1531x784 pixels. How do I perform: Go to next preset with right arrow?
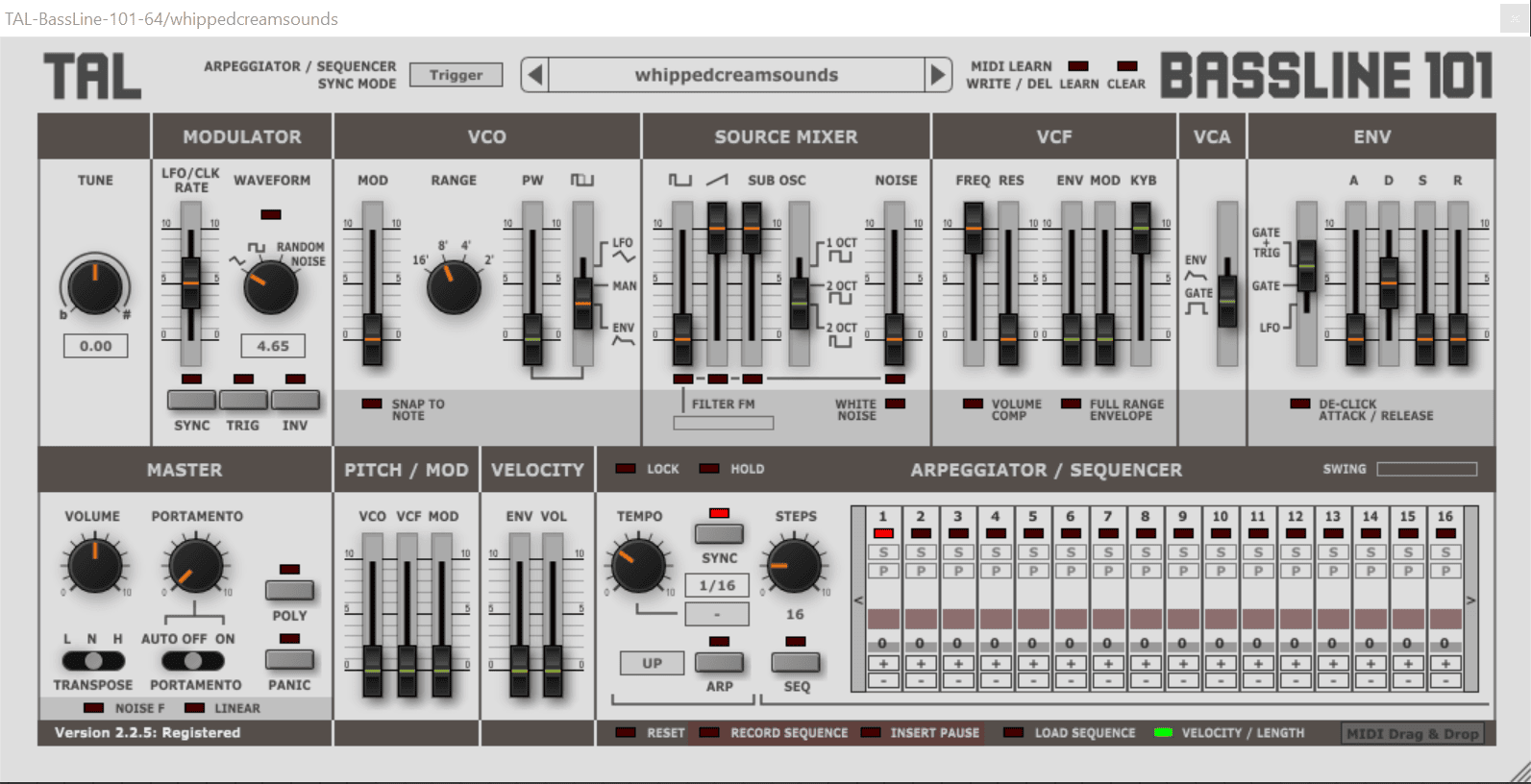pos(938,75)
